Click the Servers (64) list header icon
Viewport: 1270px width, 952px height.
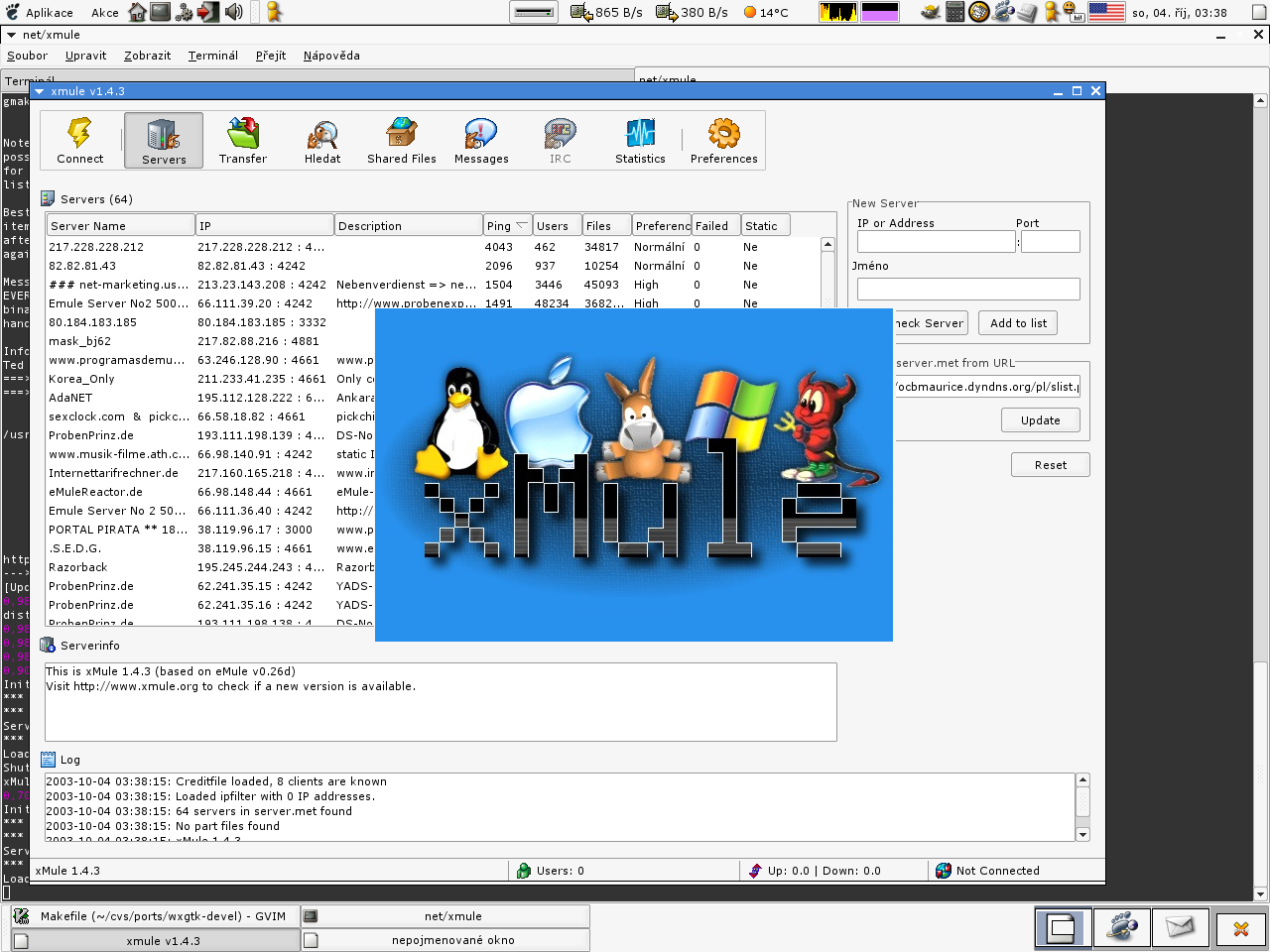point(48,198)
